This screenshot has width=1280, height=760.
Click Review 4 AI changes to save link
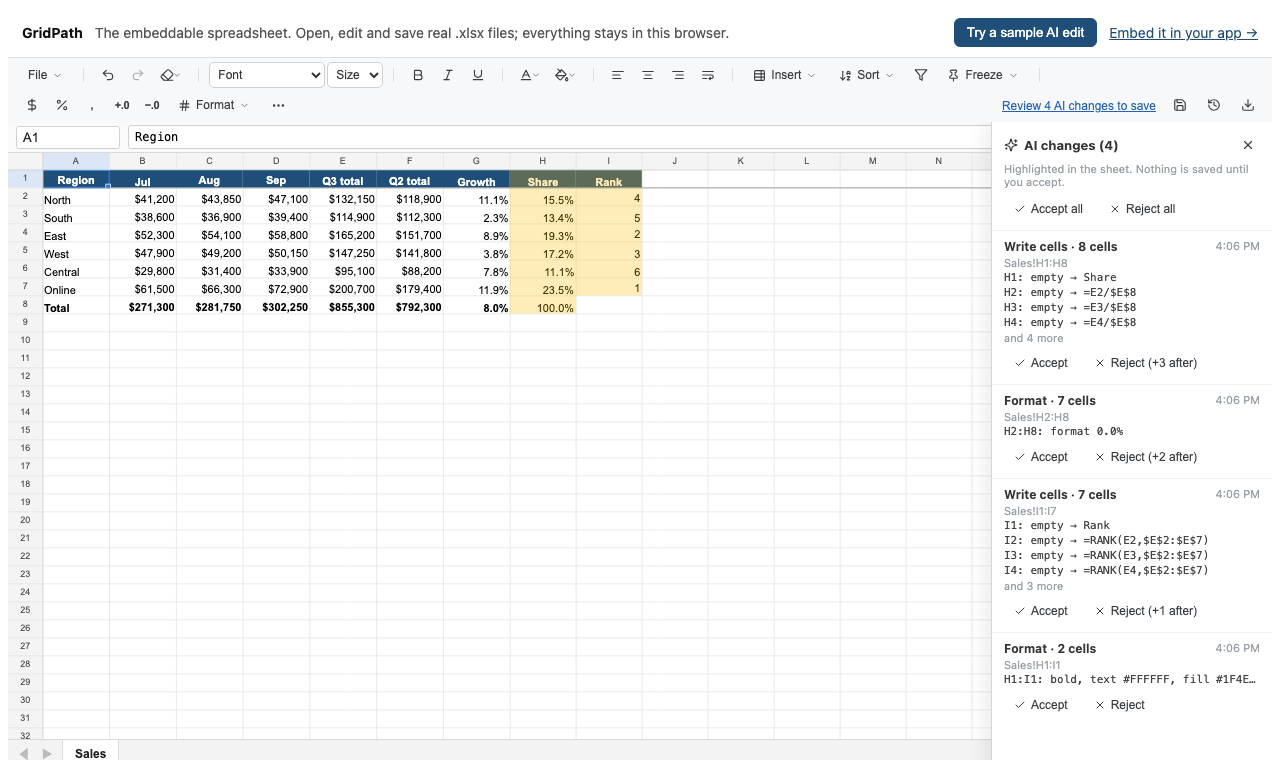click(x=1079, y=106)
